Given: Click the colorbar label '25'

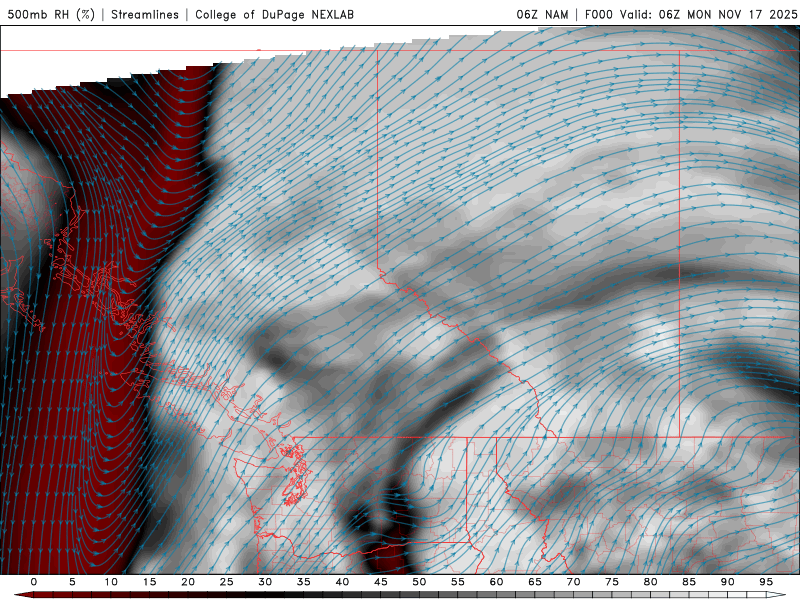Looking at the screenshot, I should click(227, 582).
